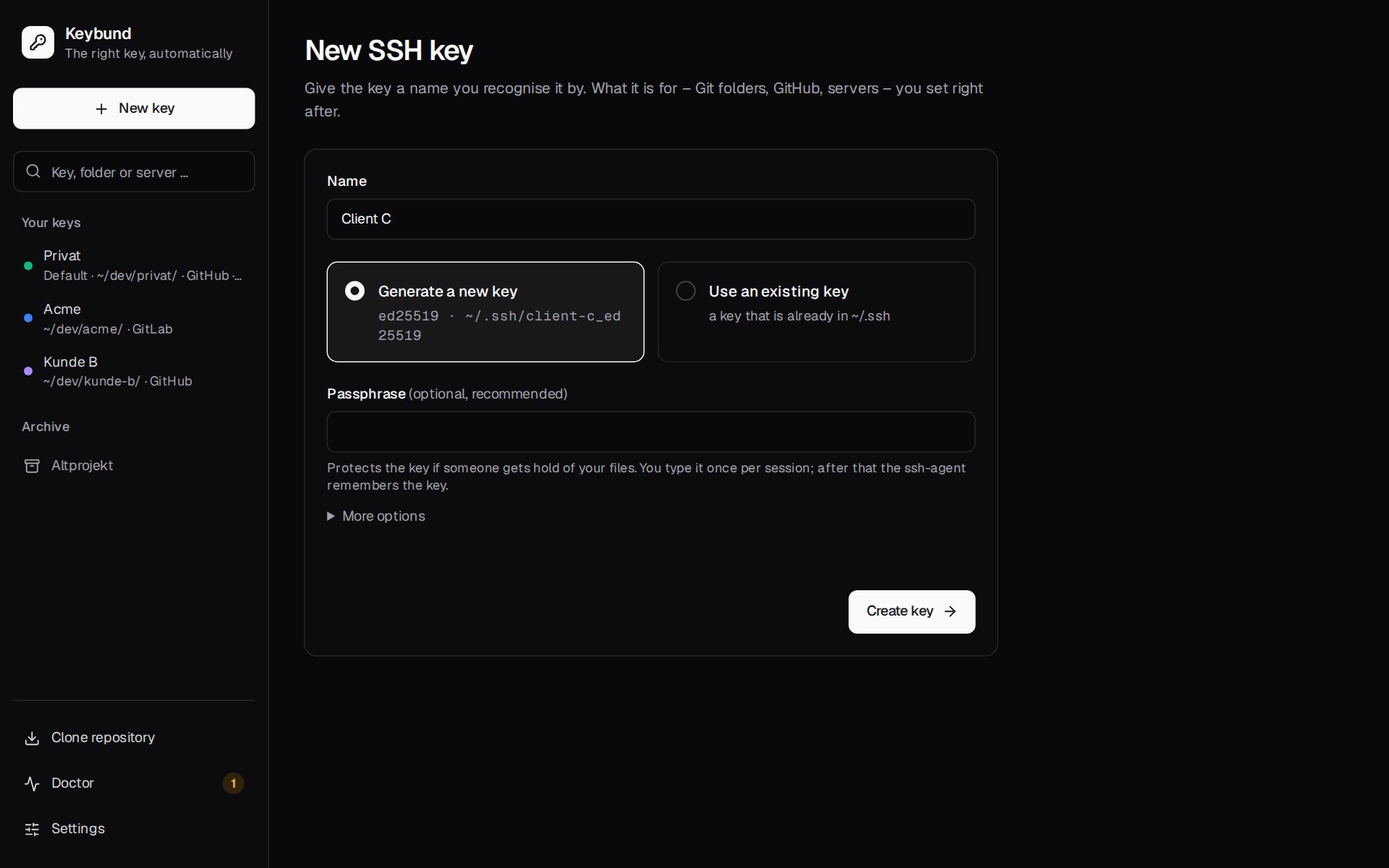Click the New key button

pos(134,109)
